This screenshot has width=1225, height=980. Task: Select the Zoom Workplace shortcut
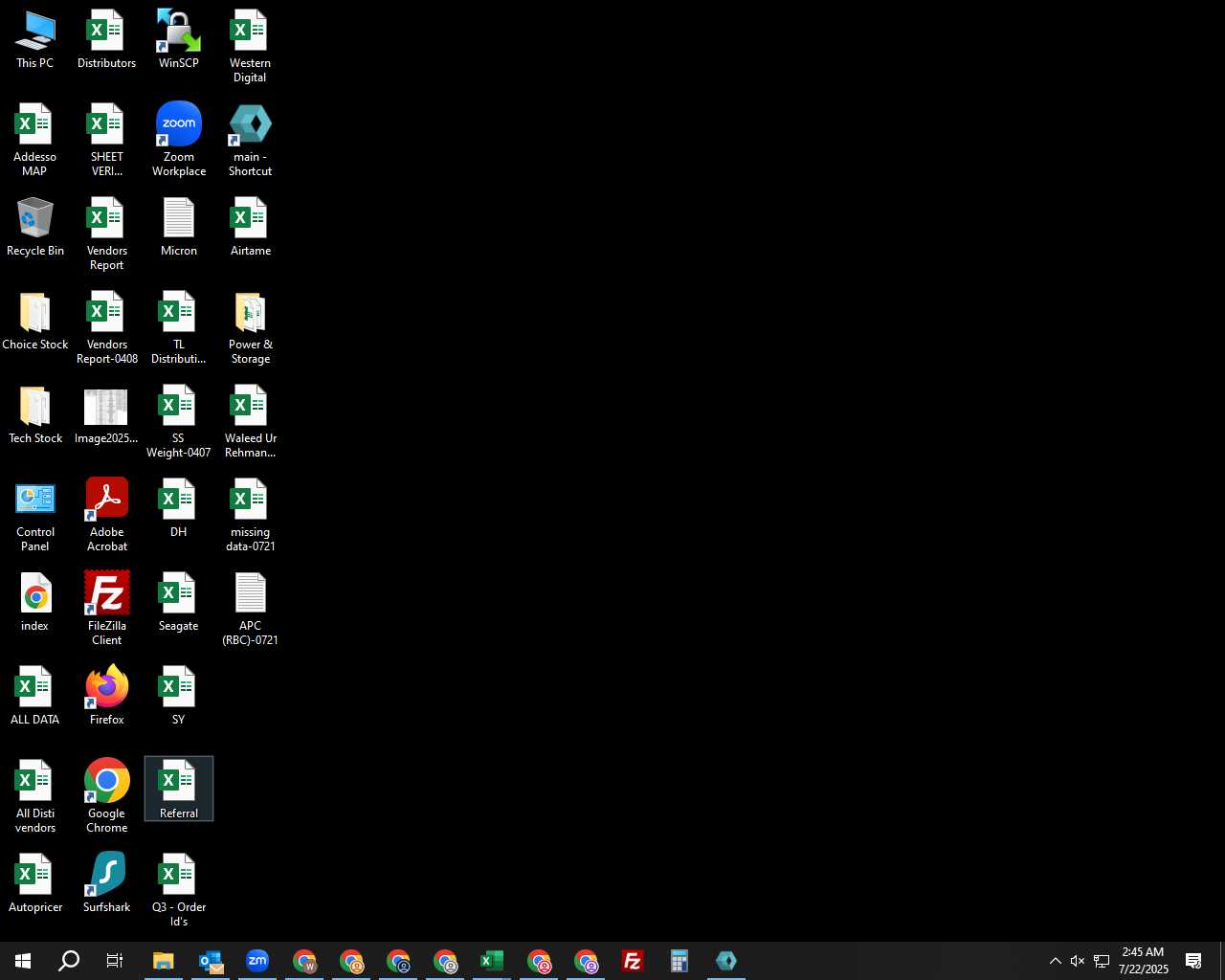(179, 141)
